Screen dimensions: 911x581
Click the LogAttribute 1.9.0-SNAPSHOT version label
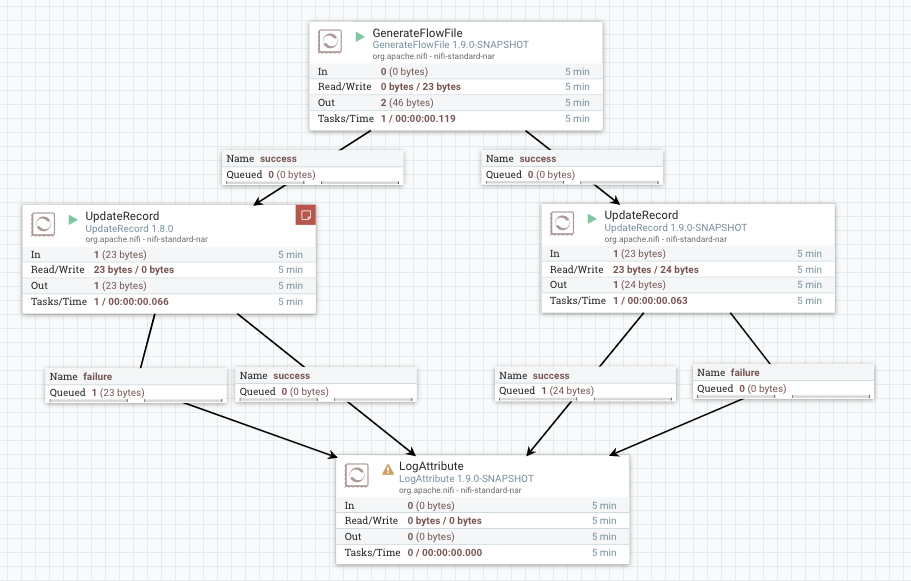466,479
